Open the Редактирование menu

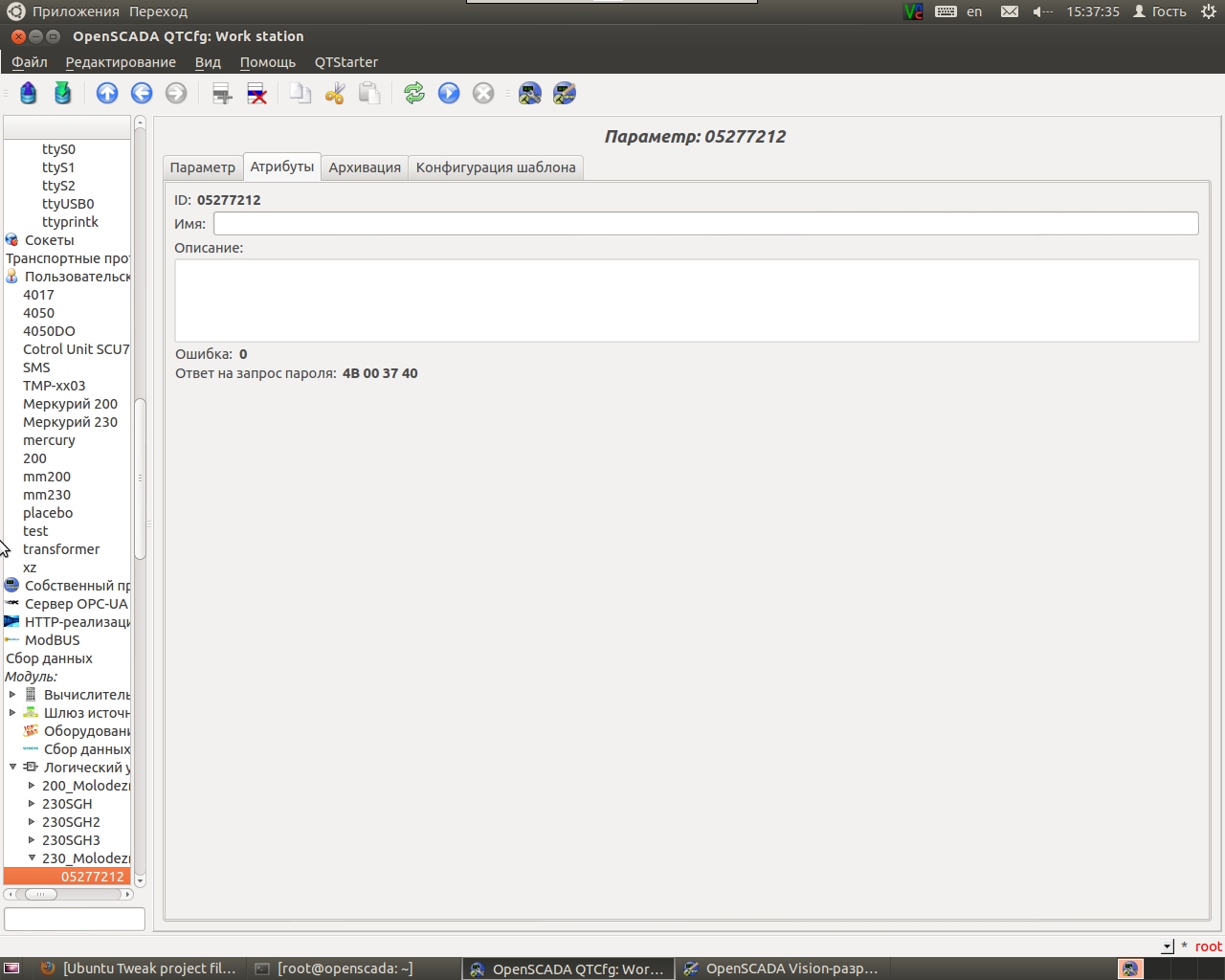click(x=121, y=62)
